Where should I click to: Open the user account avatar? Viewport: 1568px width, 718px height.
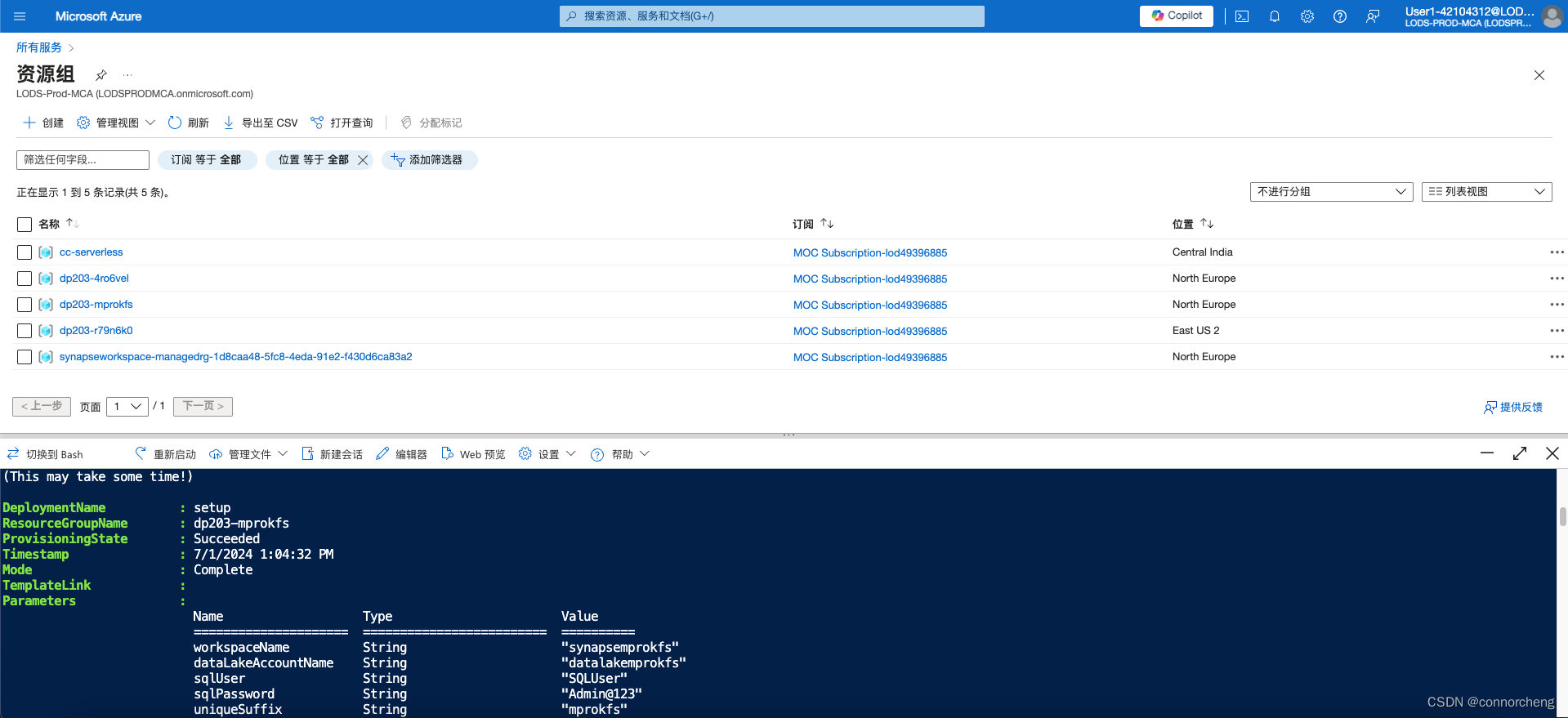1552,16
